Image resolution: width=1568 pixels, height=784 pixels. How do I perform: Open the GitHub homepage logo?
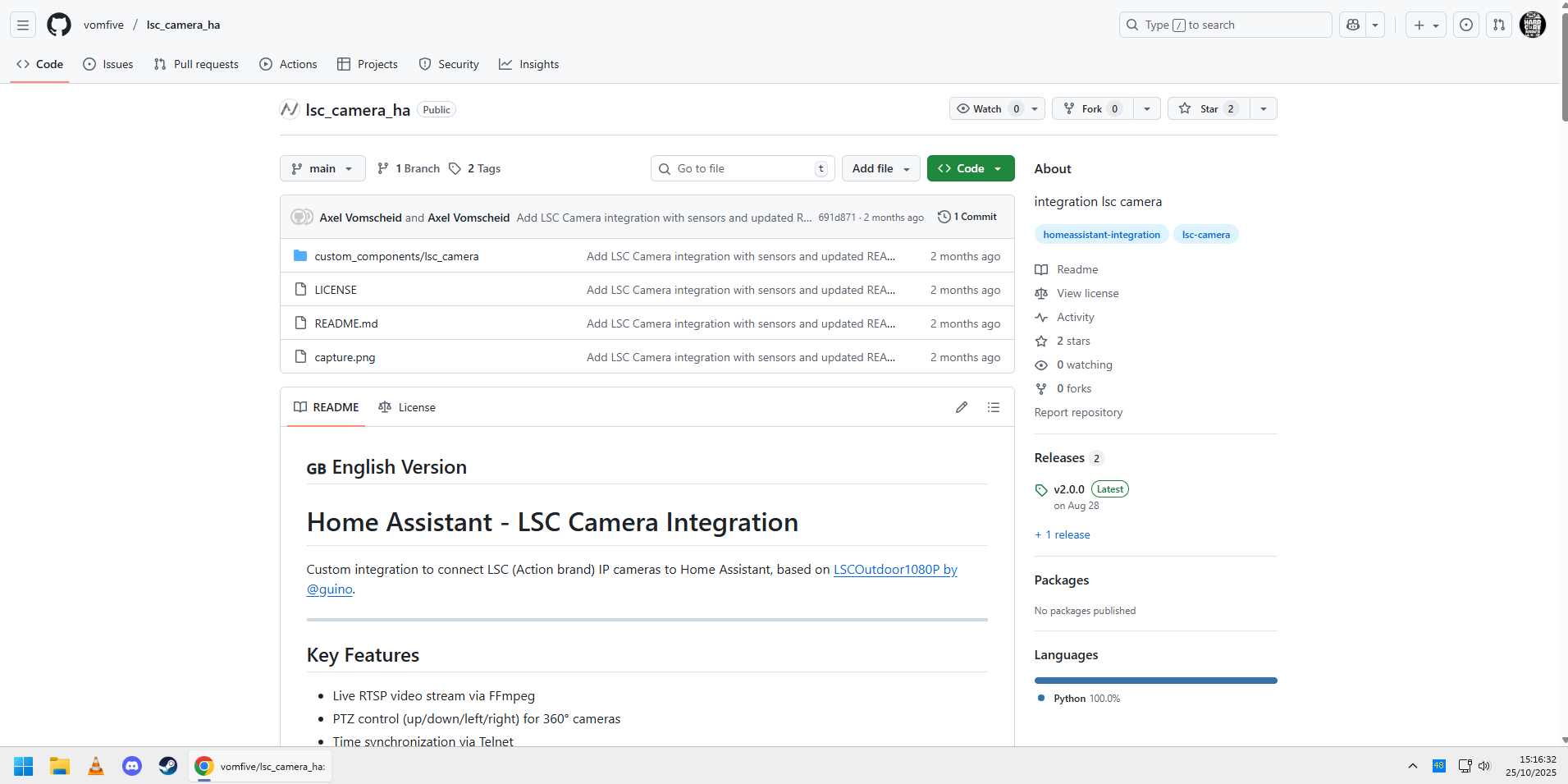[x=59, y=25]
